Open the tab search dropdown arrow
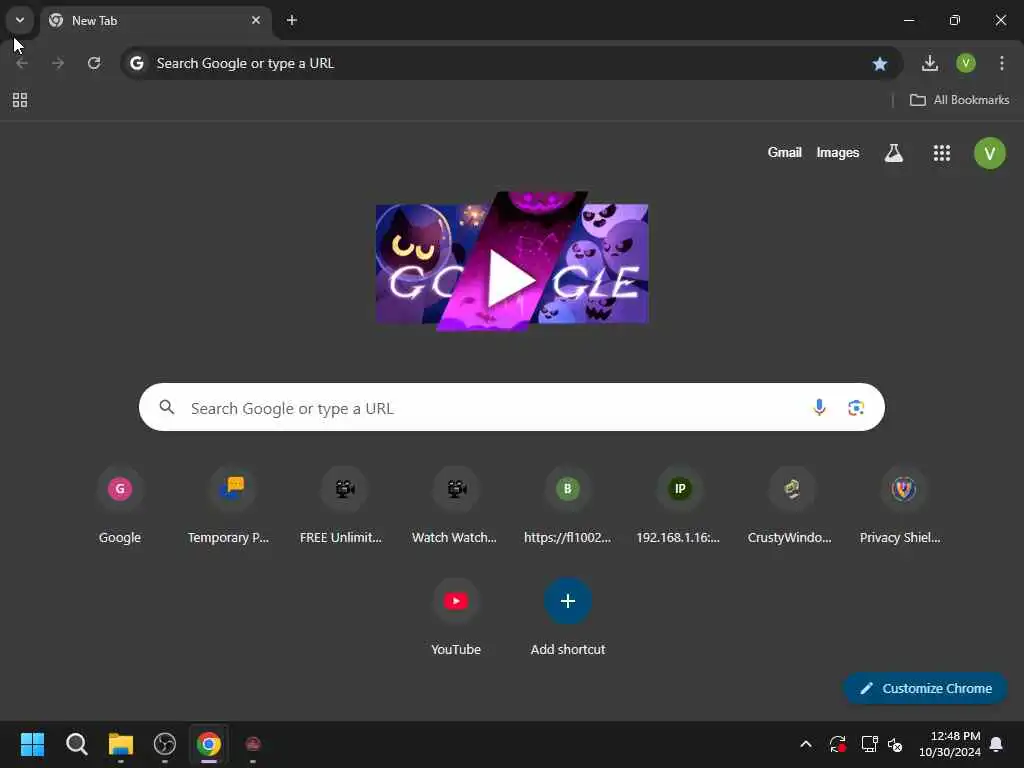 [x=20, y=20]
